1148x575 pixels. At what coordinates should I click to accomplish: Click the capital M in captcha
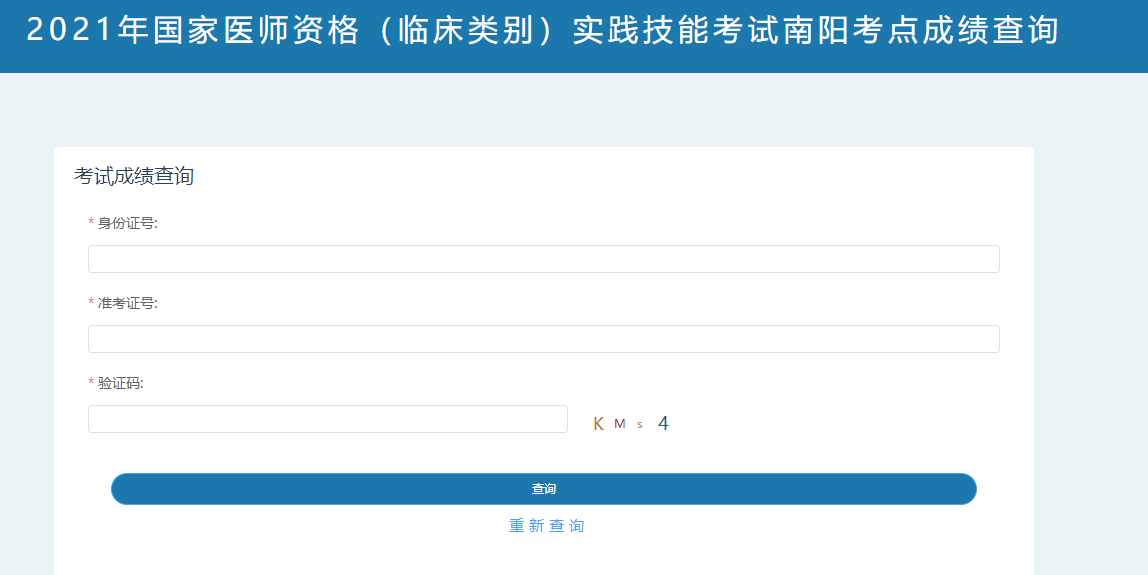point(619,424)
